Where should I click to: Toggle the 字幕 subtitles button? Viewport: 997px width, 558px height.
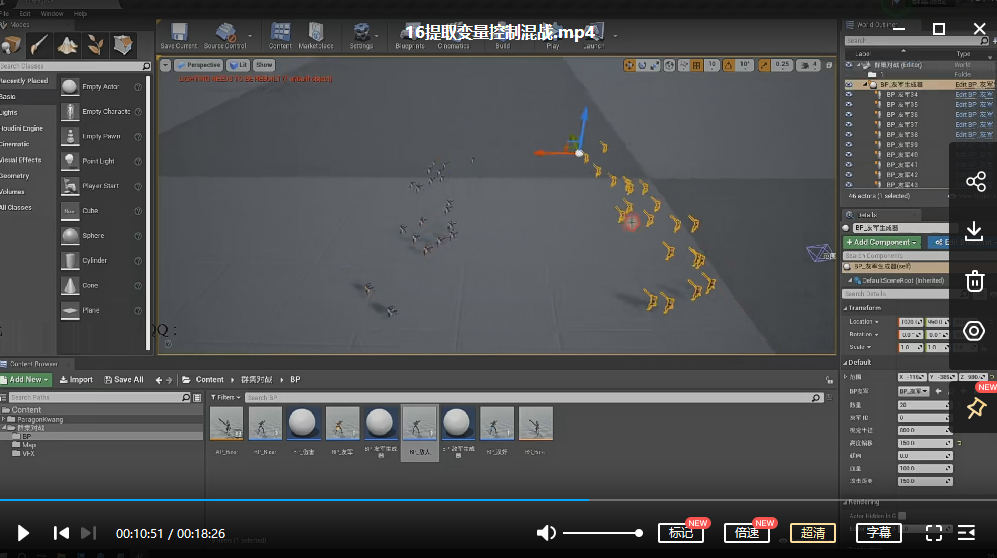click(879, 533)
